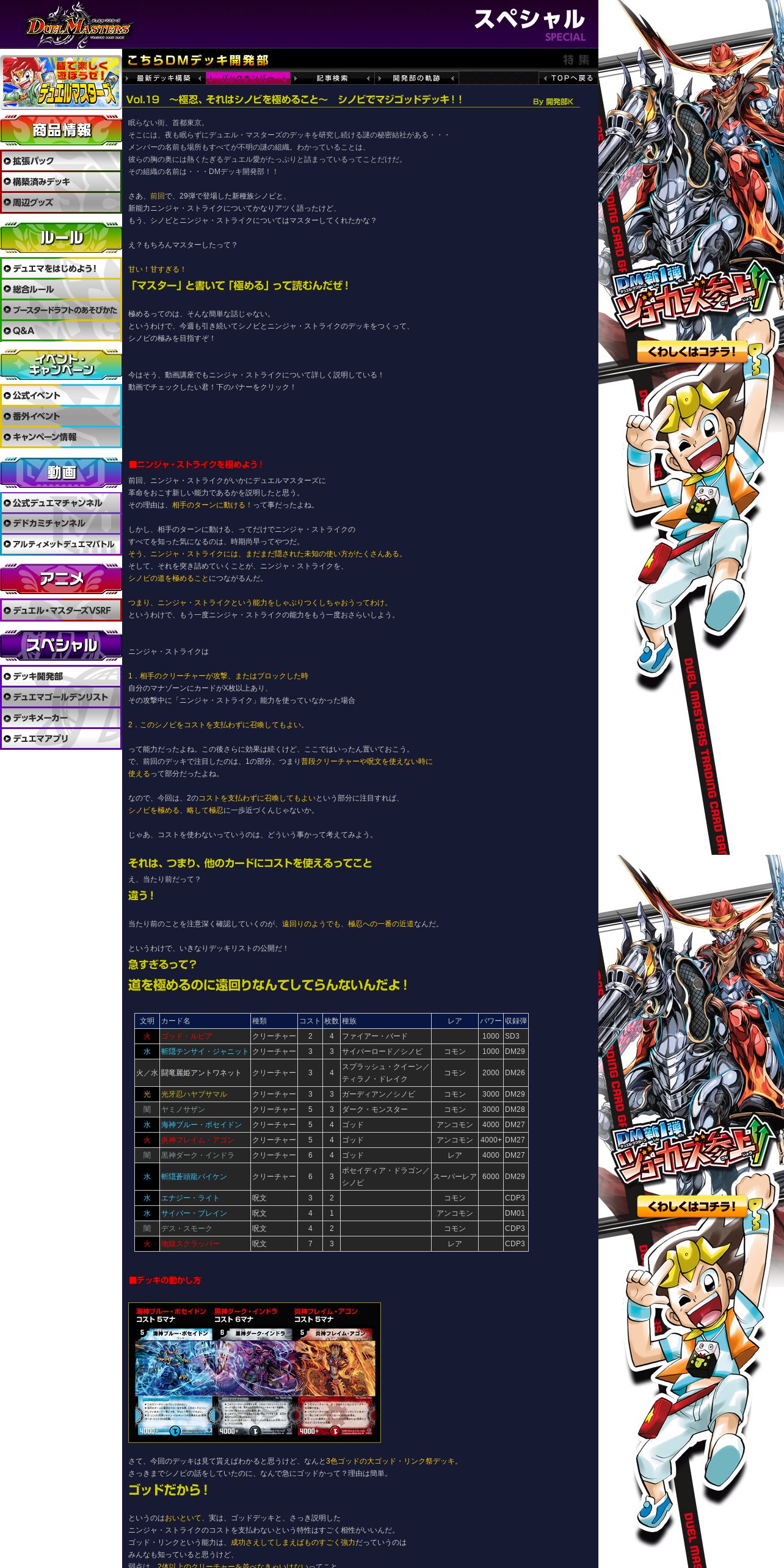Open the アニメ section header
The width and height of the screenshot is (784, 1568).
(61, 579)
